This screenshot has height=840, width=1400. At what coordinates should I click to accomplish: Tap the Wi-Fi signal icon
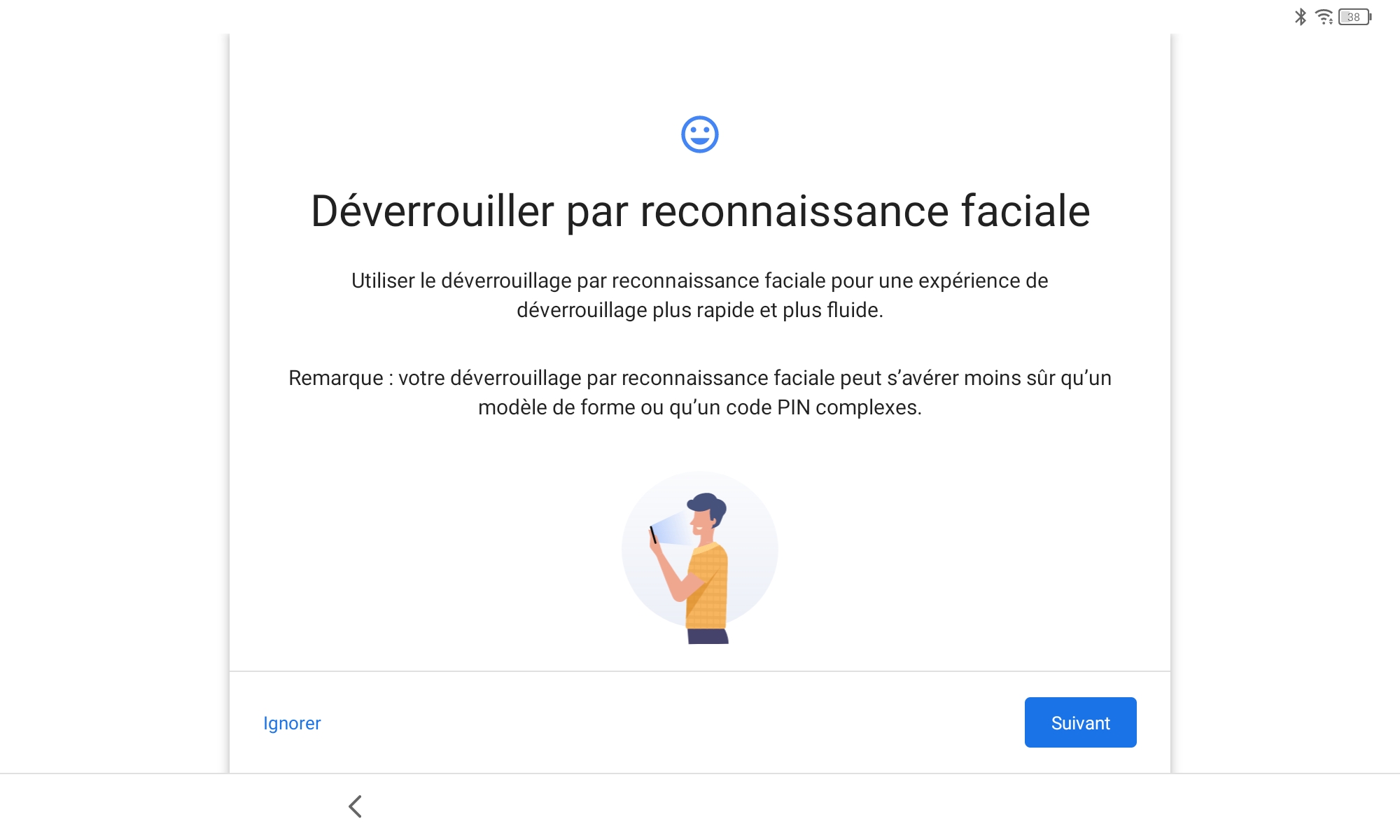[x=1324, y=17]
